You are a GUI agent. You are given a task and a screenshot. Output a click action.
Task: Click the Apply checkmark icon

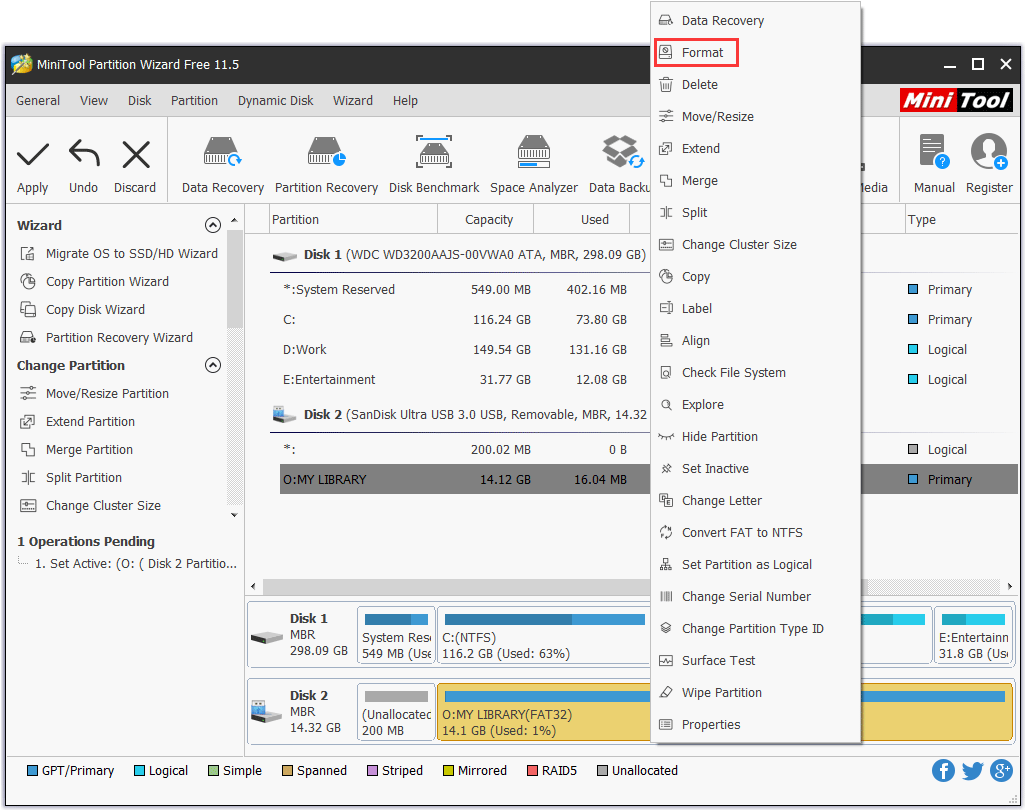click(33, 155)
